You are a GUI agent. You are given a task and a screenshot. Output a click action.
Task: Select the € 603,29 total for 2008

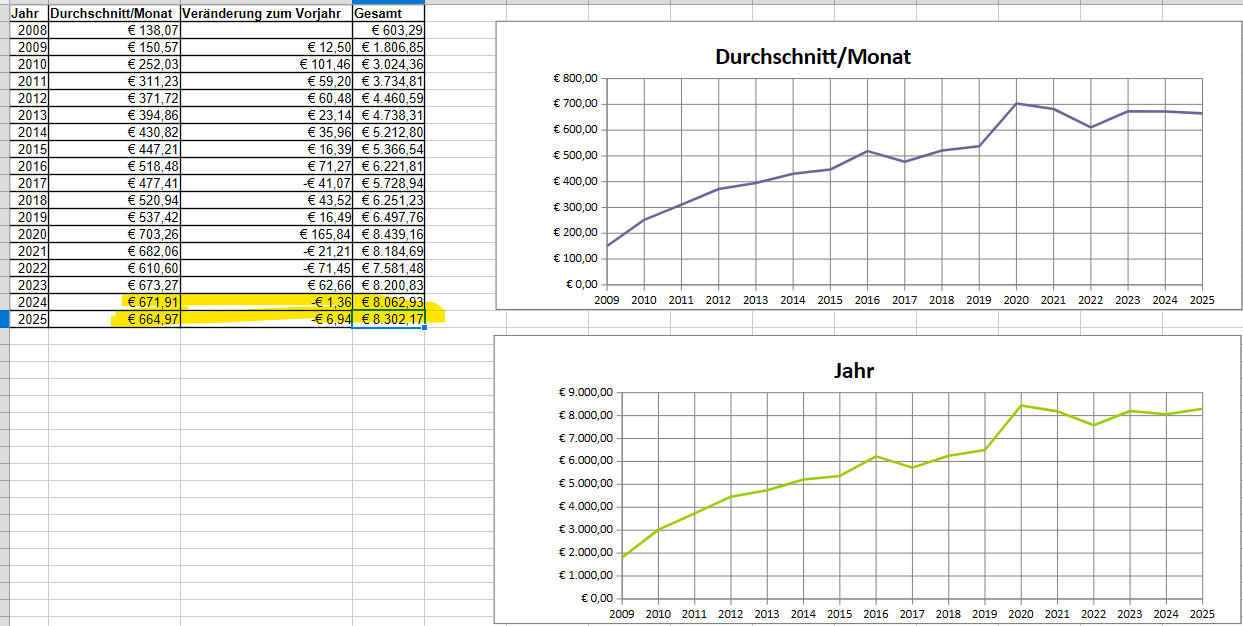point(388,30)
